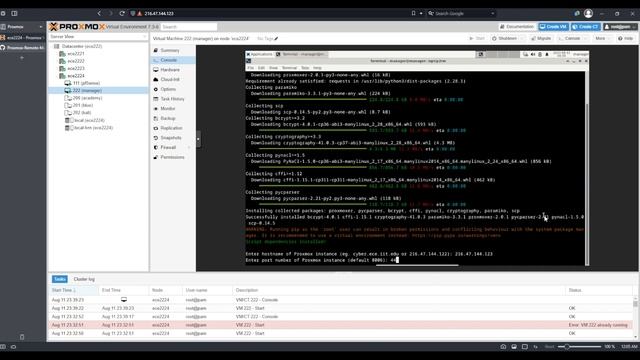Click the Shutdown button
The image size is (640, 360).
click(504, 38)
